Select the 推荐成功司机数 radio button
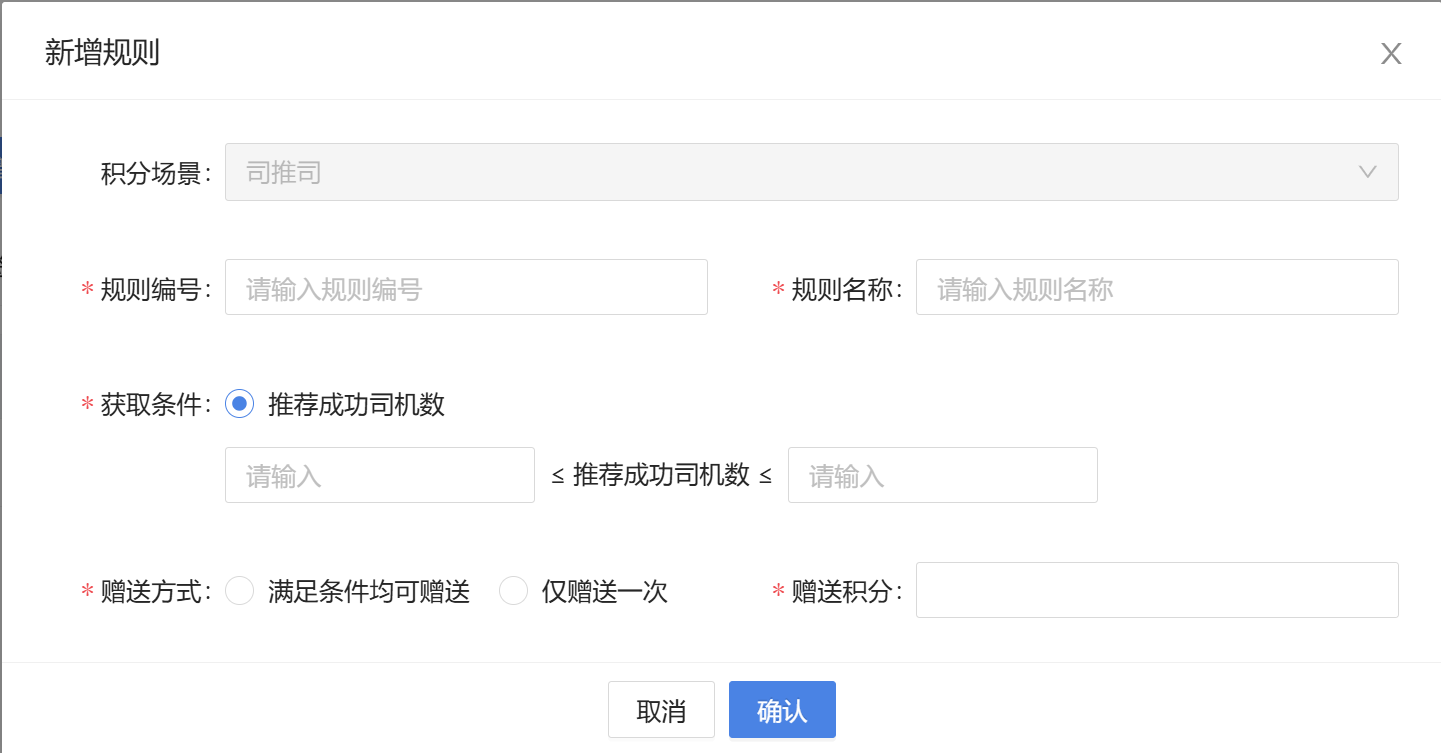 pyautogui.click(x=240, y=404)
